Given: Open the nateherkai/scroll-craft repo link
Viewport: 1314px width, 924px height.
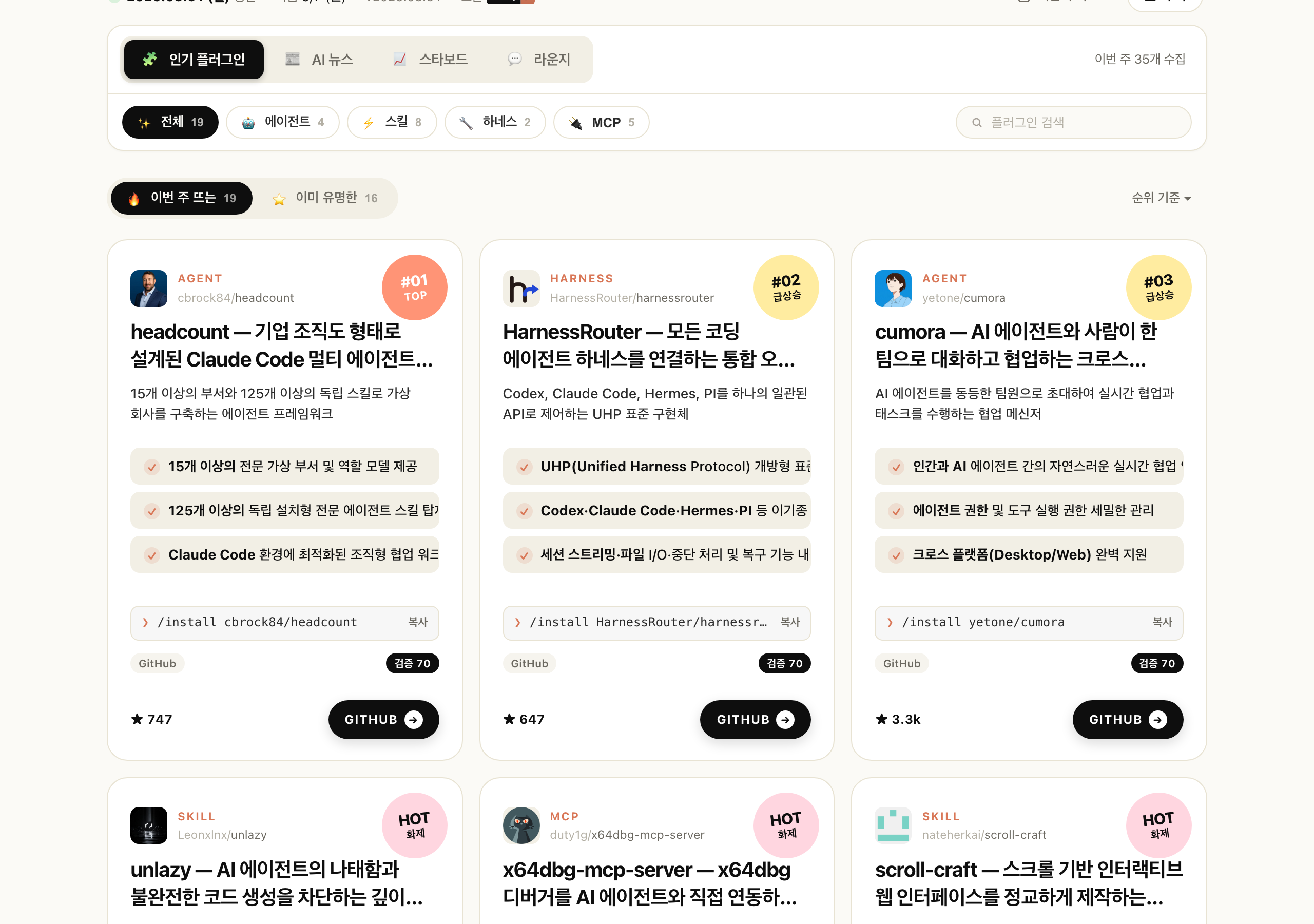Looking at the screenshot, I should [x=984, y=835].
